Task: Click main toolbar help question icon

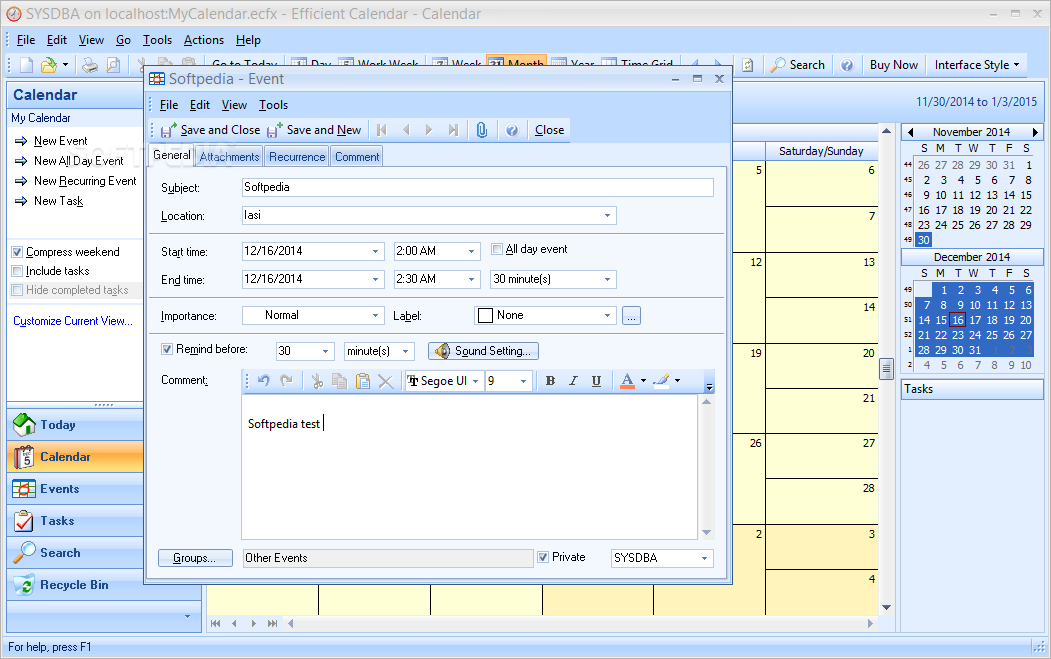Action: pyautogui.click(x=847, y=65)
